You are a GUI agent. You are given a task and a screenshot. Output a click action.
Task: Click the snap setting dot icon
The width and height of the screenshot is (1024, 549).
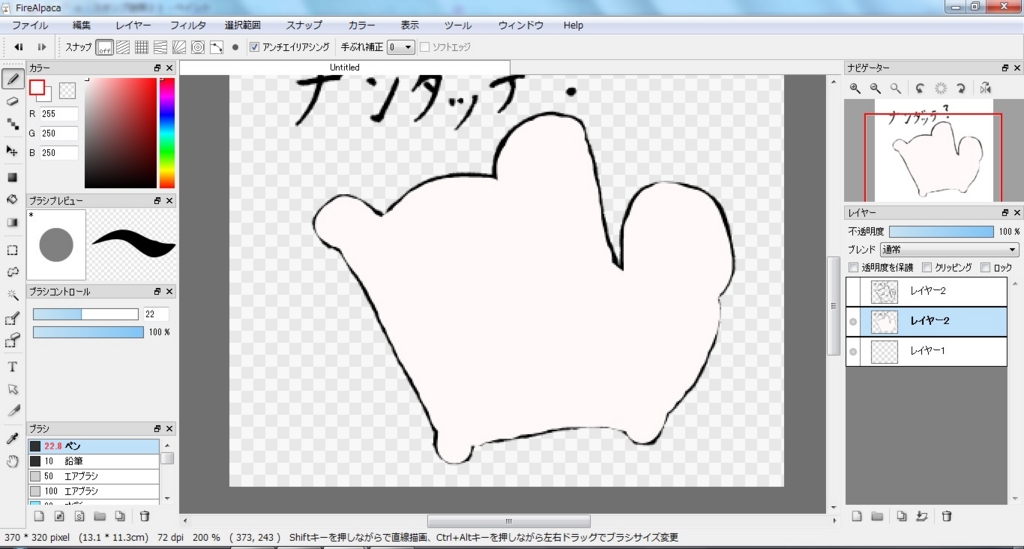point(235,47)
